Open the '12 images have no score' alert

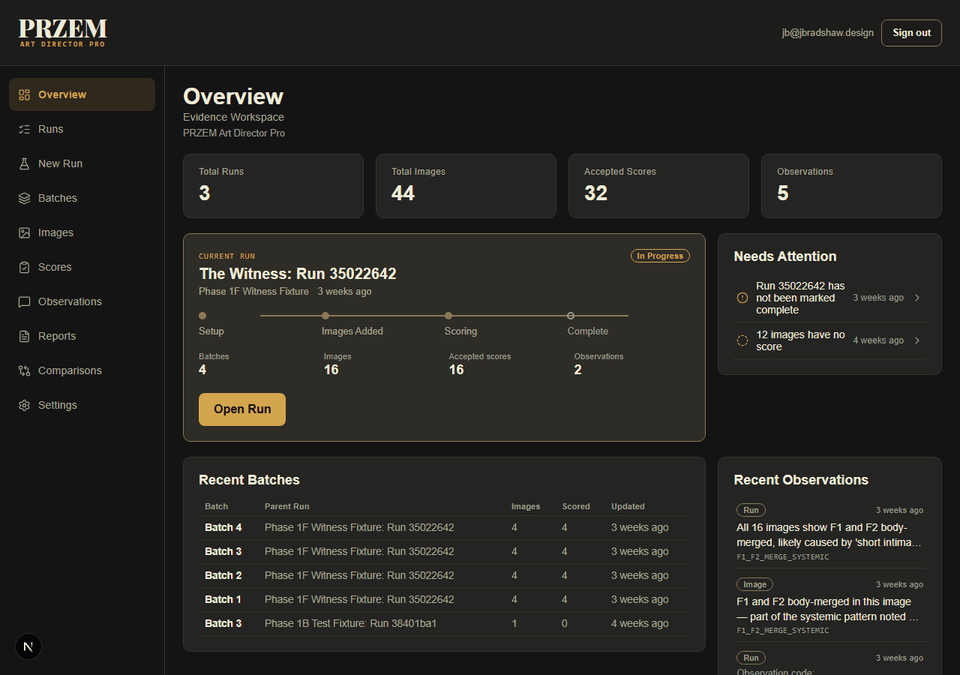pyautogui.click(x=830, y=341)
